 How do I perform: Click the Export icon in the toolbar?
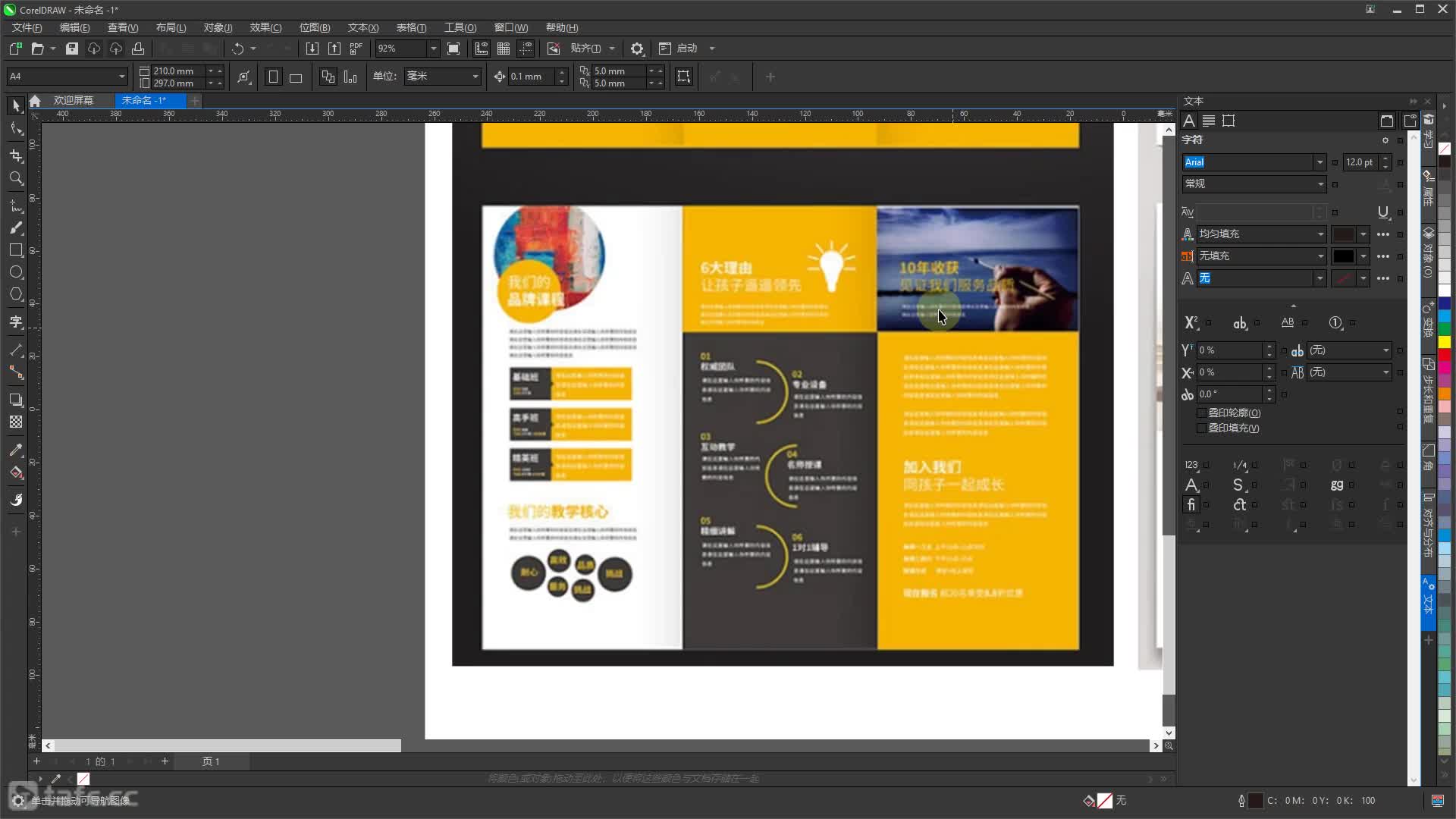click(334, 49)
